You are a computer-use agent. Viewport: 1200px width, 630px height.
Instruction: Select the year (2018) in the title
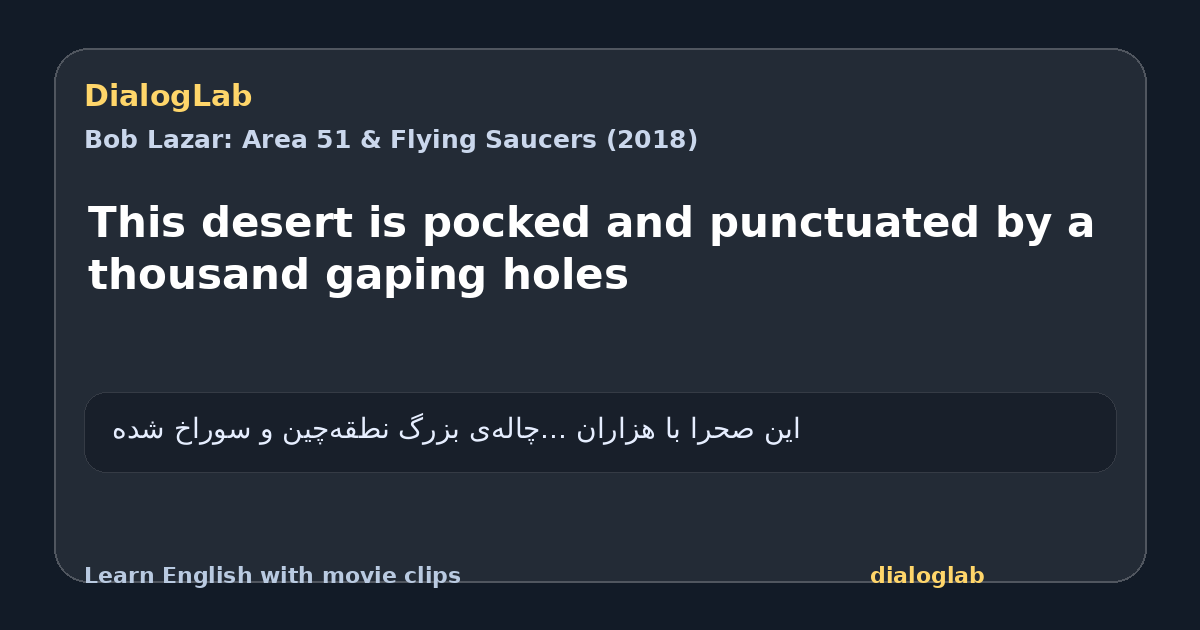tap(652, 140)
